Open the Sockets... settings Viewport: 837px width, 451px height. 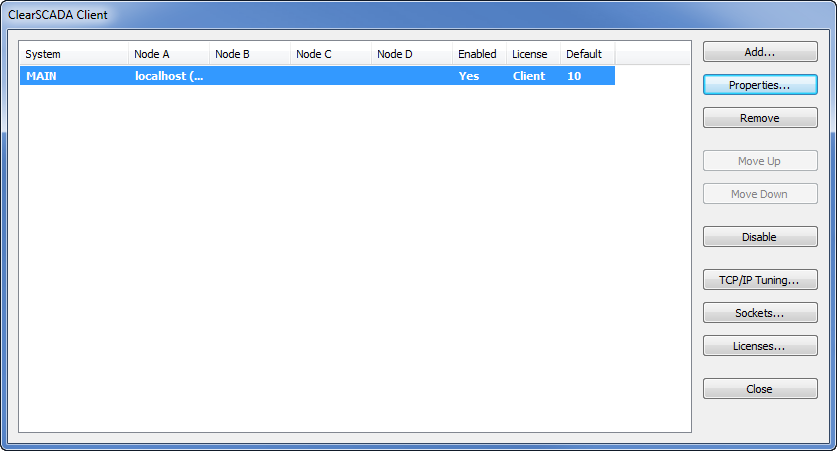(x=760, y=313)
